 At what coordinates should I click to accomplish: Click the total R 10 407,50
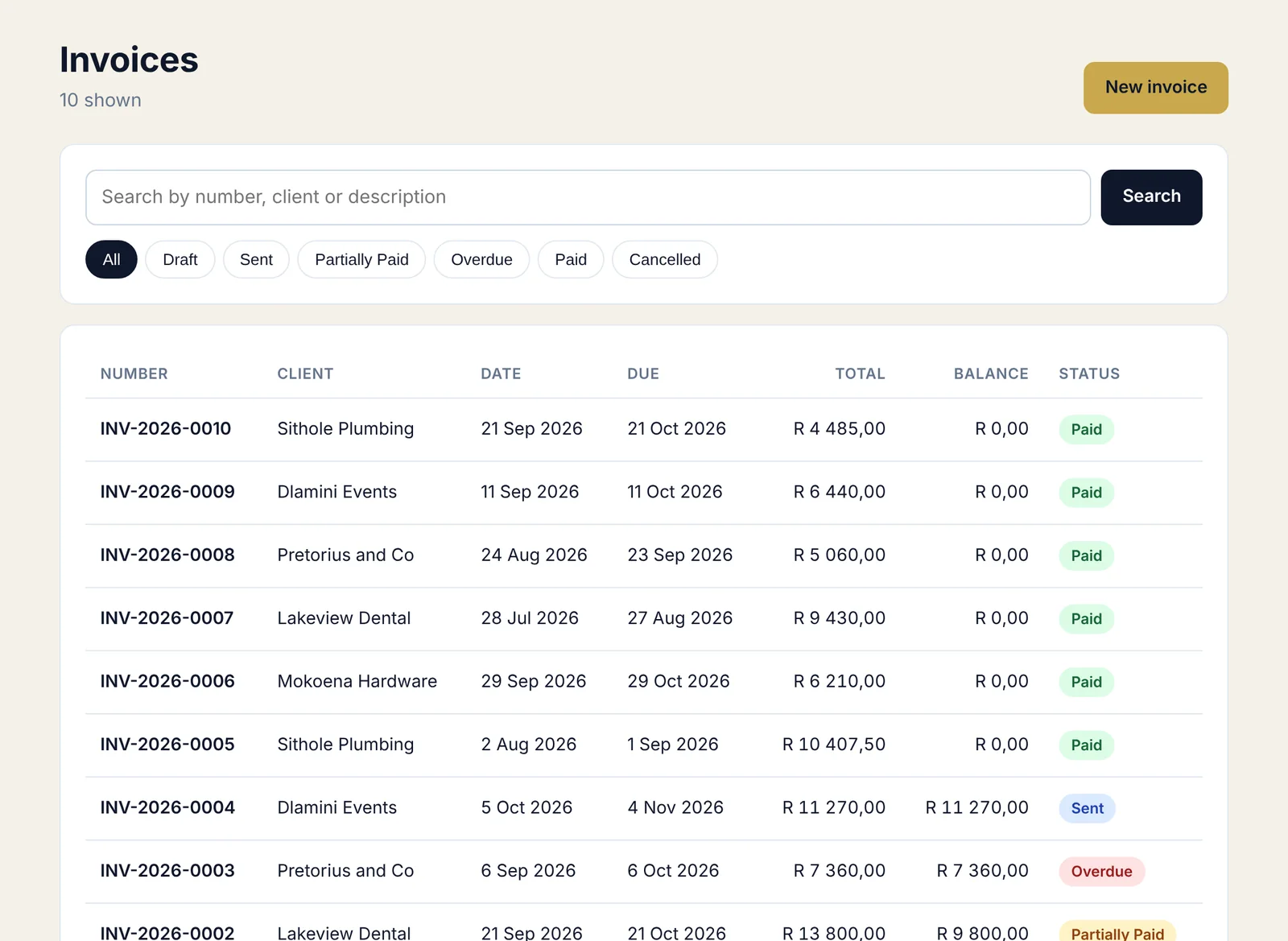coord(834,745)
